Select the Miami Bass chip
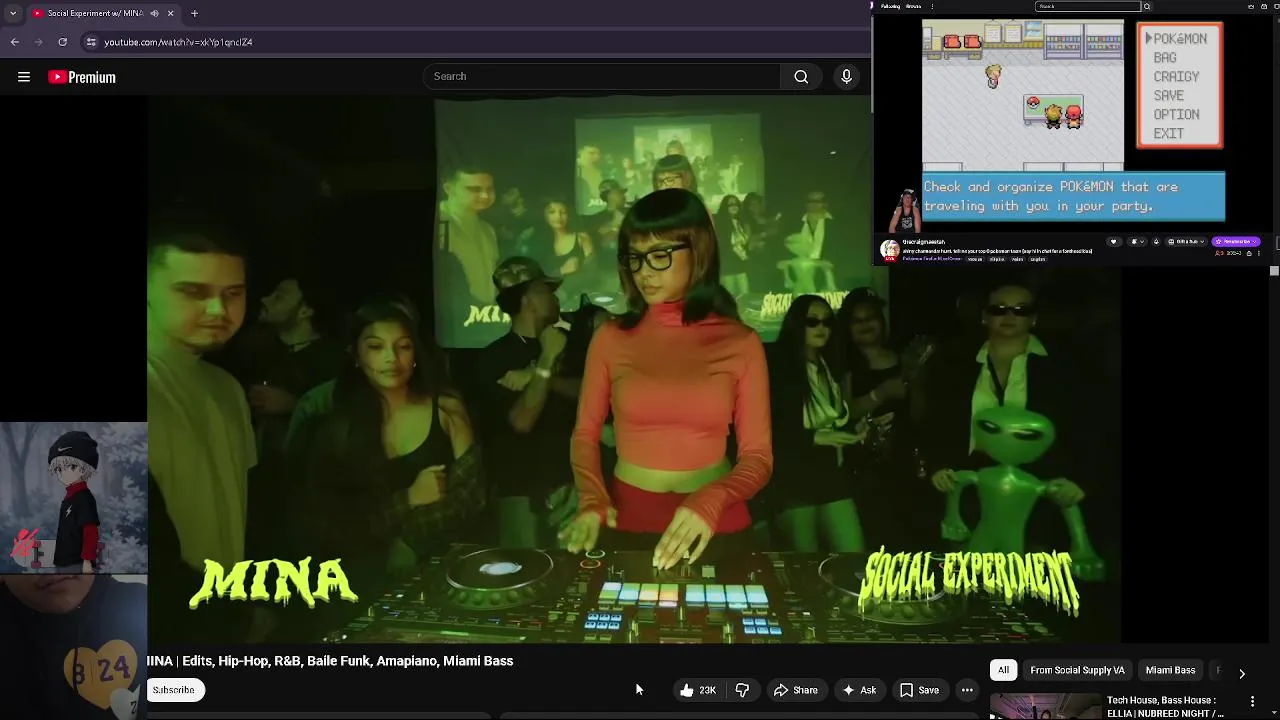This screenshot has height=720, width=1280. pos(1170,670)
